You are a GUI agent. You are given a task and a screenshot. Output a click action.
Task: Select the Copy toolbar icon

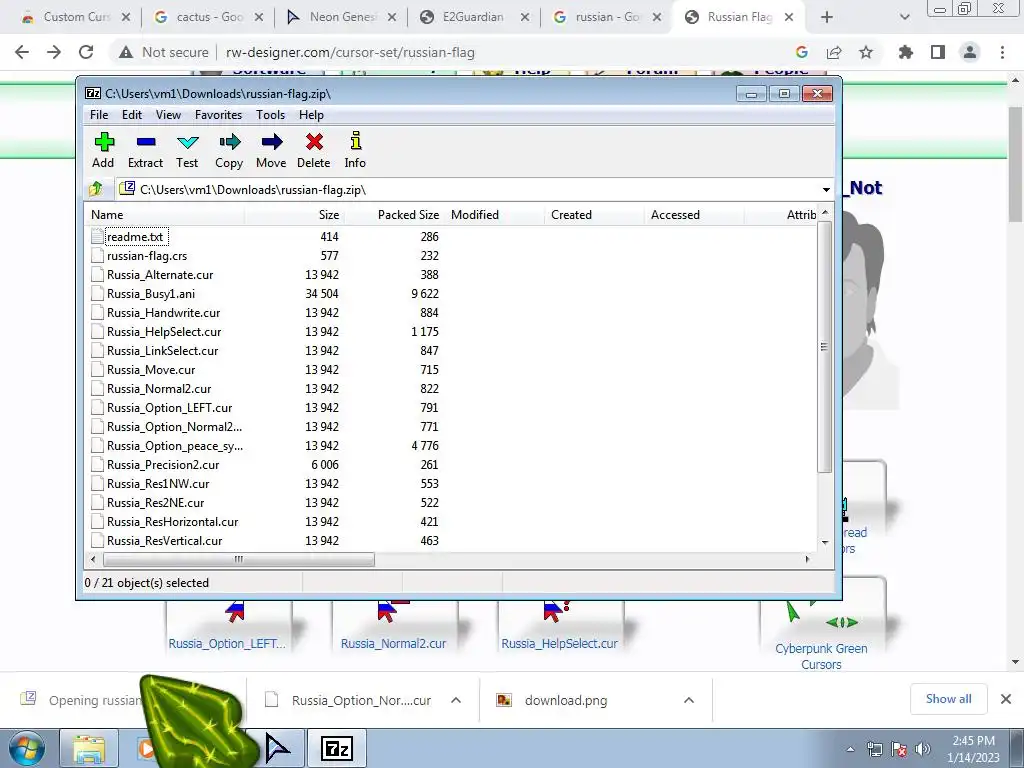(x=229, y=150)
